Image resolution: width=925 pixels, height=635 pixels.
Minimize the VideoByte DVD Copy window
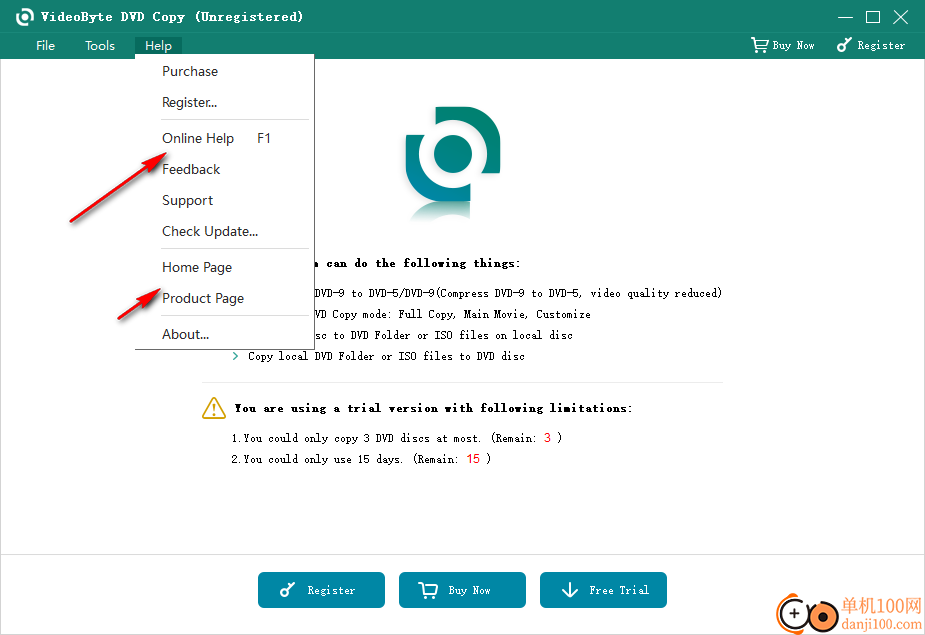[x=845, y=17]
